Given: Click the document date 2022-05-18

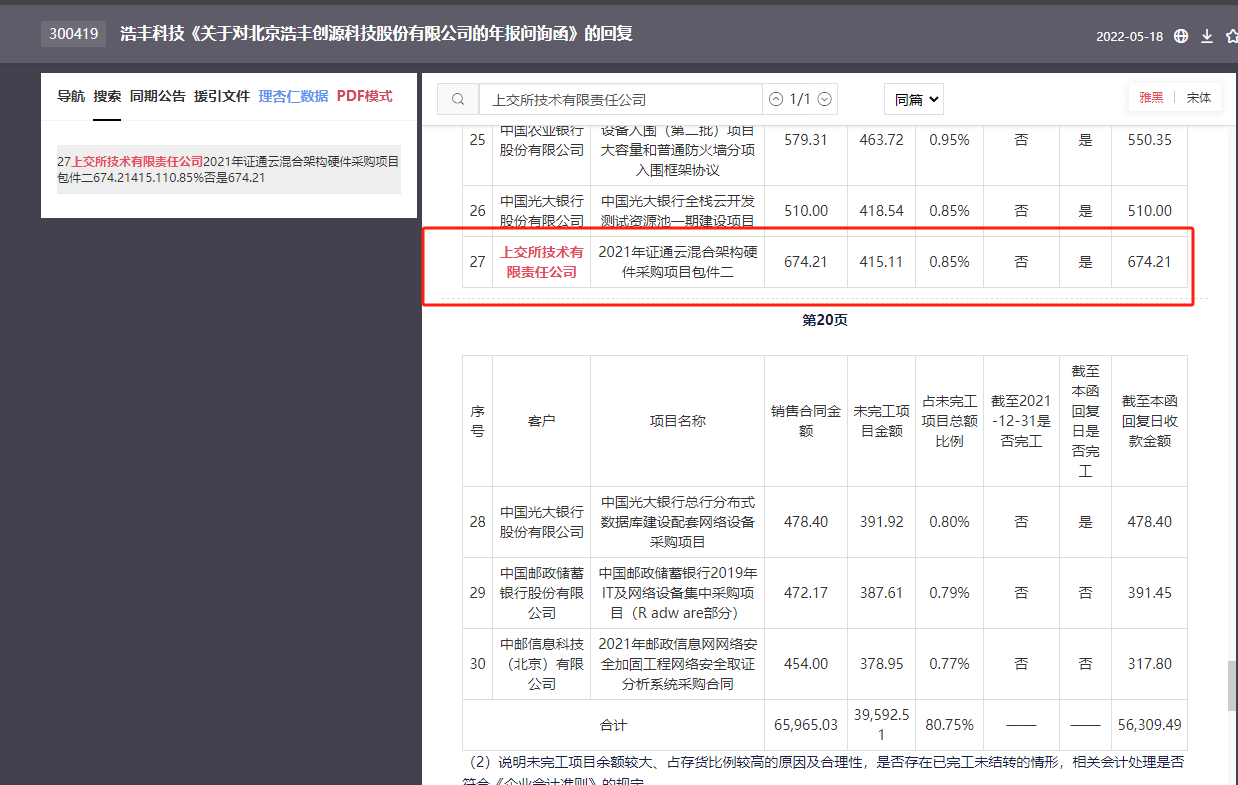Looking at the screenshot, I should (1129, 36).
